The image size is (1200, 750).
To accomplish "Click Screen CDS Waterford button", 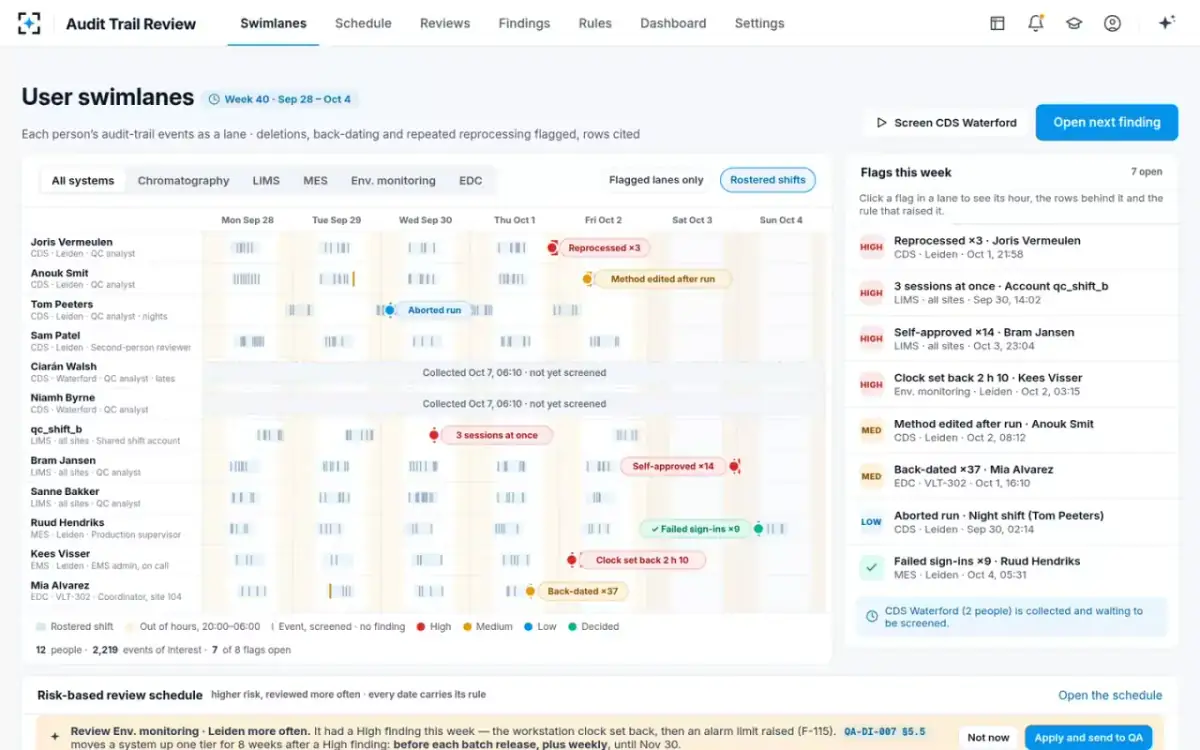I will (946, 123).
